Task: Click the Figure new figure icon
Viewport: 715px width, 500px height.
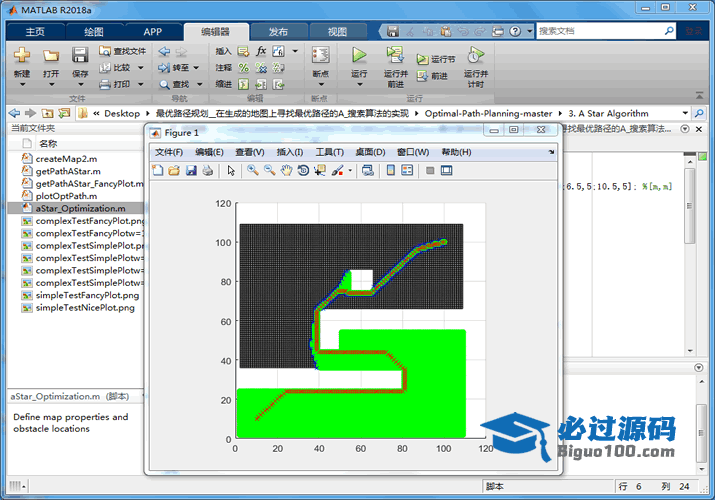Action: tap(157, 170)
